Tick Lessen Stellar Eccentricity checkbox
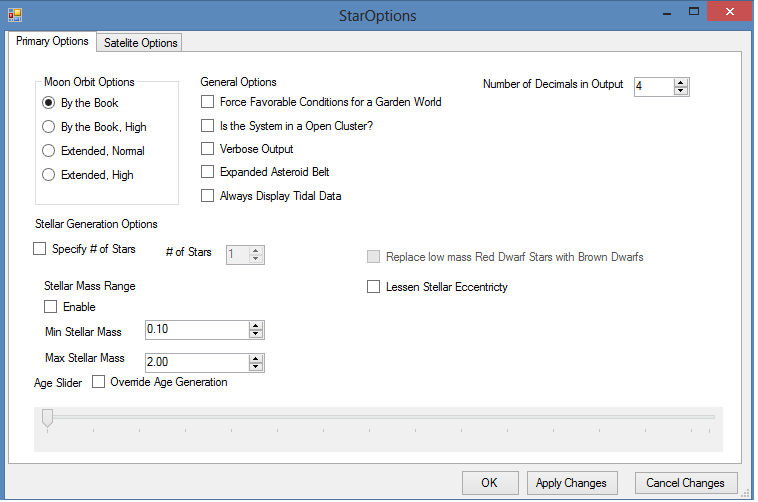 click(x=374, y=287)
